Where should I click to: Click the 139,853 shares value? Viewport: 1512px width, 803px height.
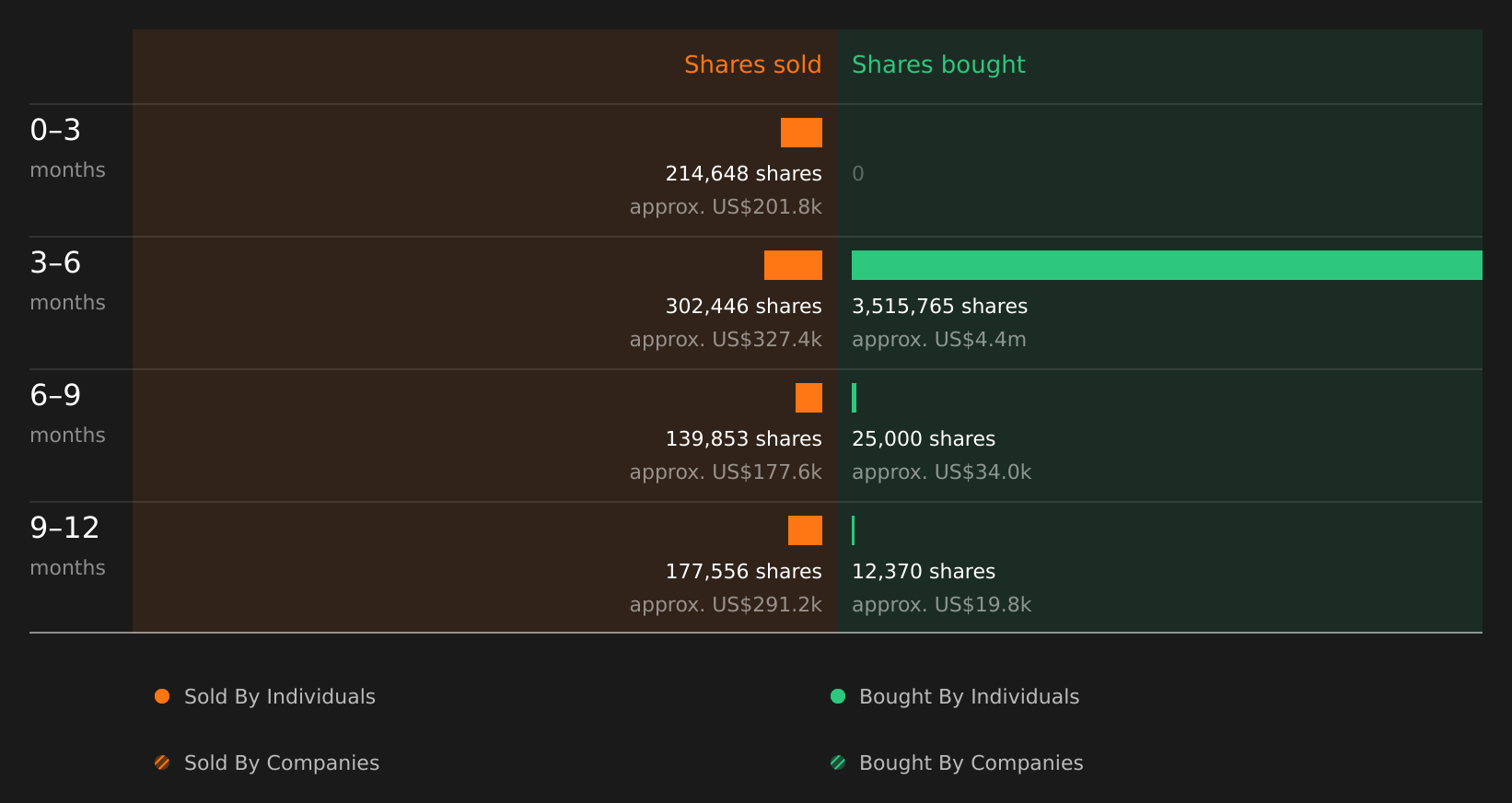pos(743,438)
